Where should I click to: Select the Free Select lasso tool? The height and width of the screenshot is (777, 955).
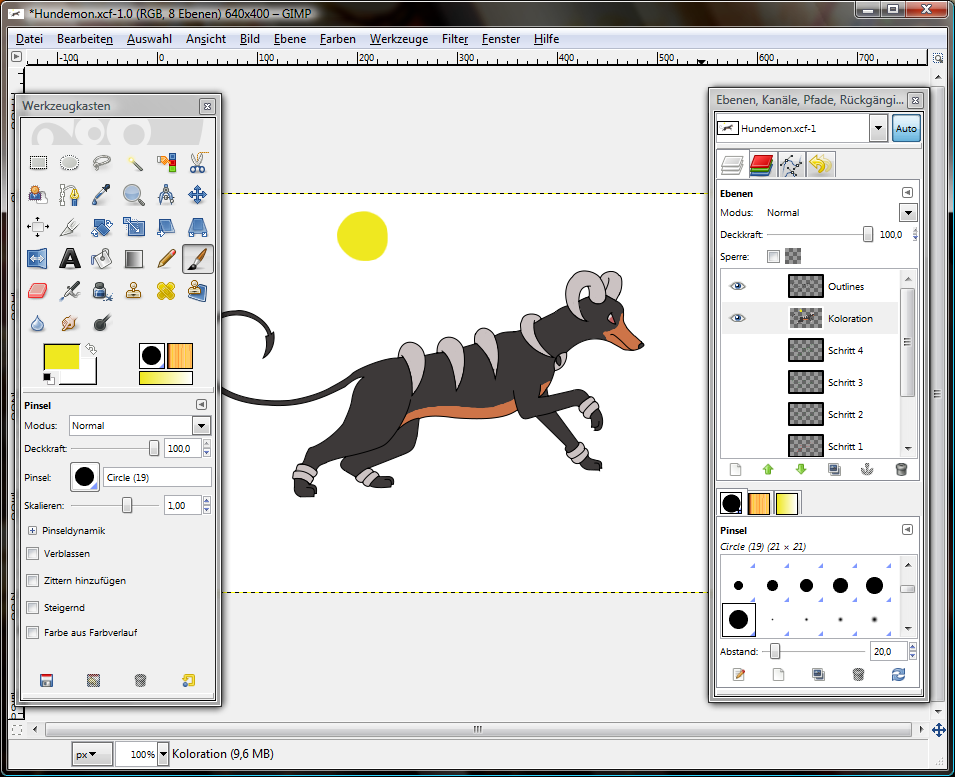point(102,163)
